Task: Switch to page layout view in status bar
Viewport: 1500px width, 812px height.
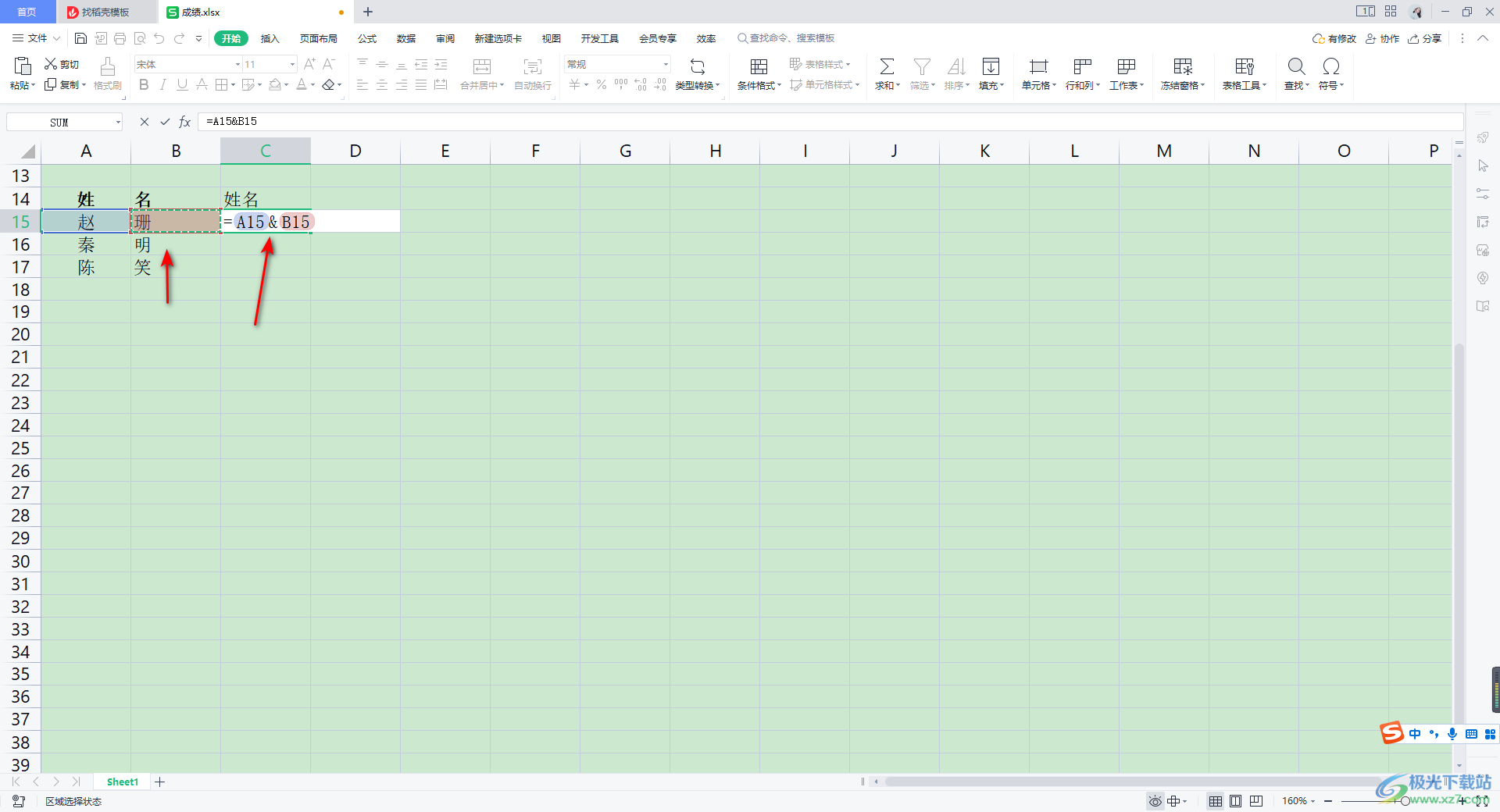Action: click(1235, 801)
